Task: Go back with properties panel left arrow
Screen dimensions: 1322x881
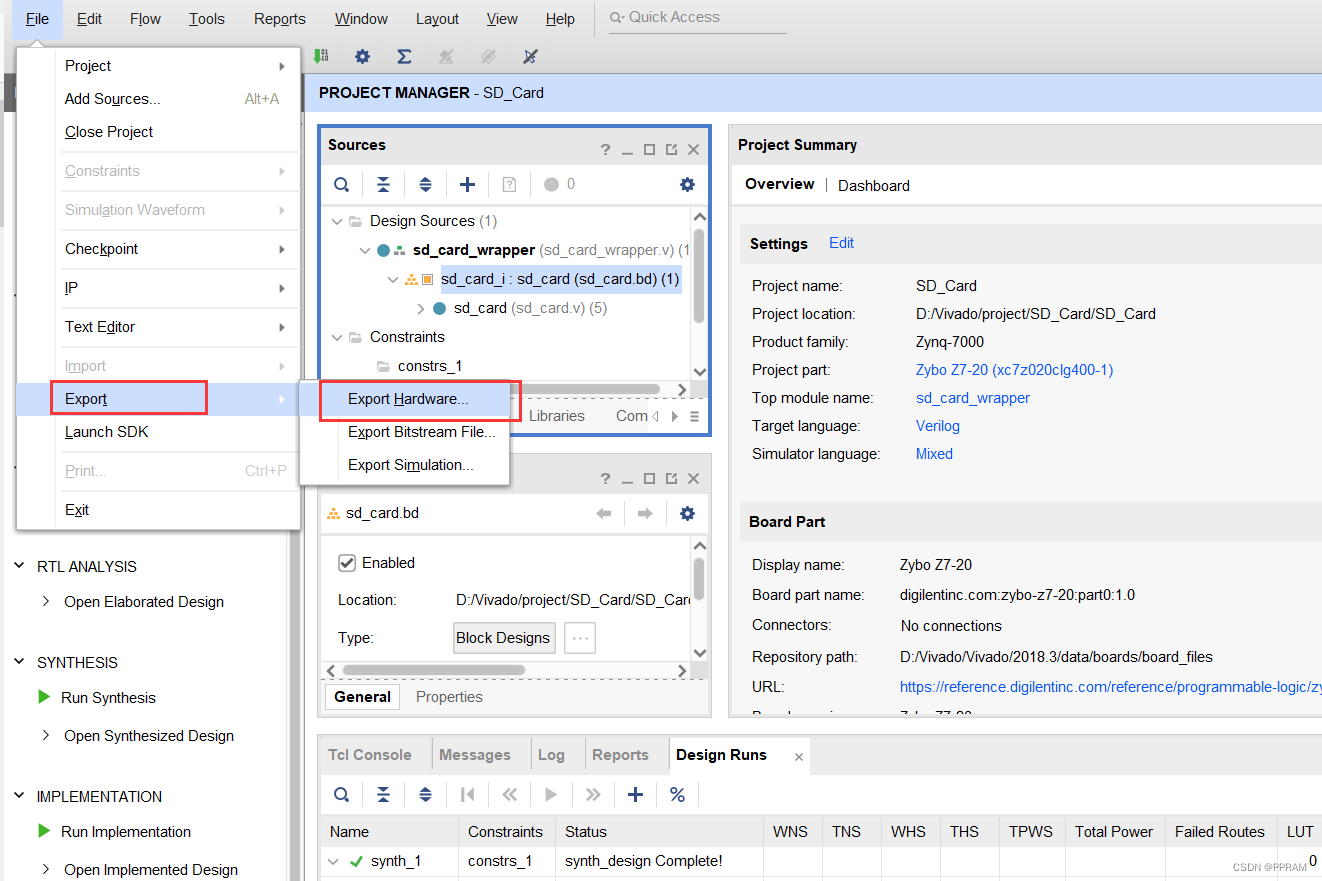Action: [604, 513]
